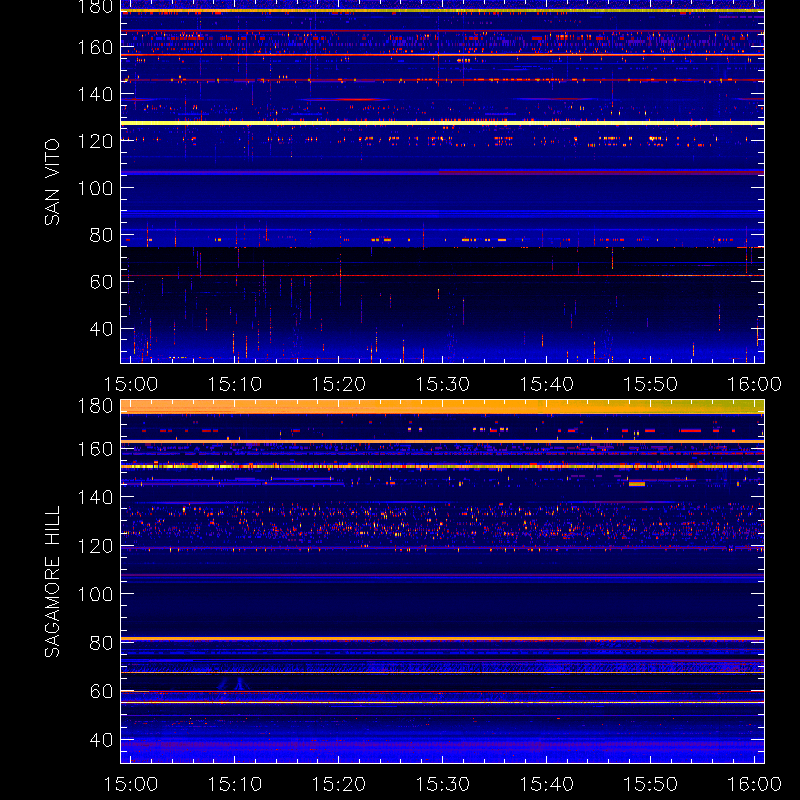800x800 pixels.
Task: Choose the 160 frequency label on Sagamore Hill axis
Action: point(95,449)
